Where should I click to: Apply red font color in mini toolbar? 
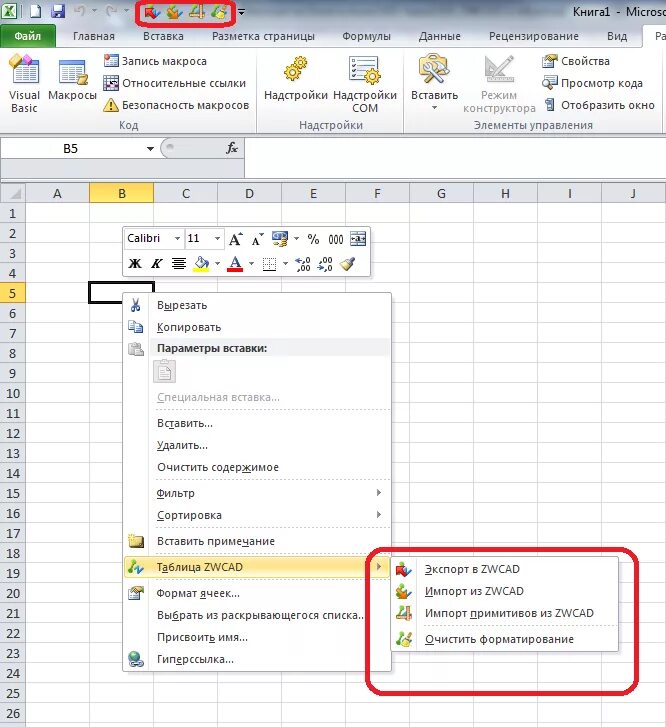[235, 264]
